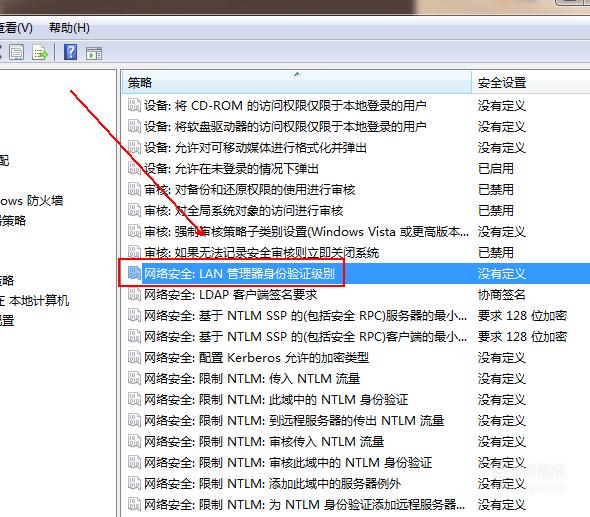Click the Properties toolbar icon

[x=17, y=52]
